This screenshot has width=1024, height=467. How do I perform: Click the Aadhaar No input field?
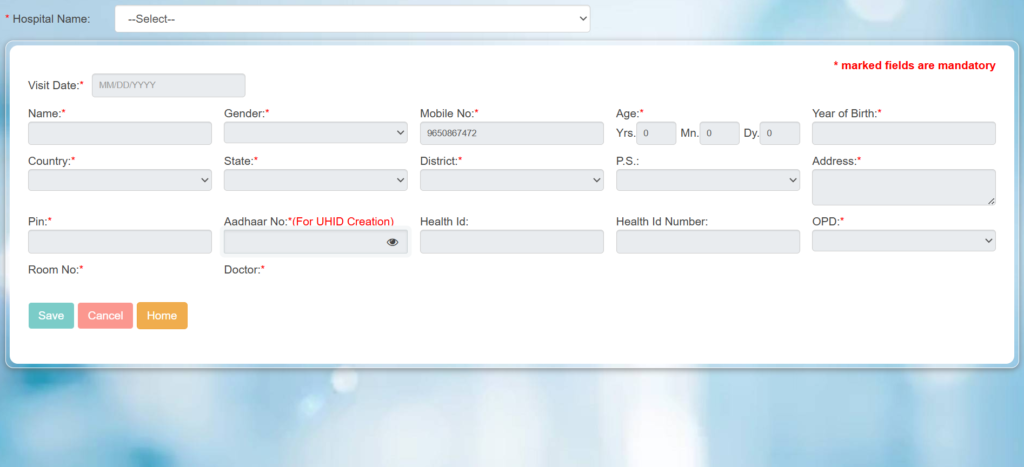(x=315, y=242)
